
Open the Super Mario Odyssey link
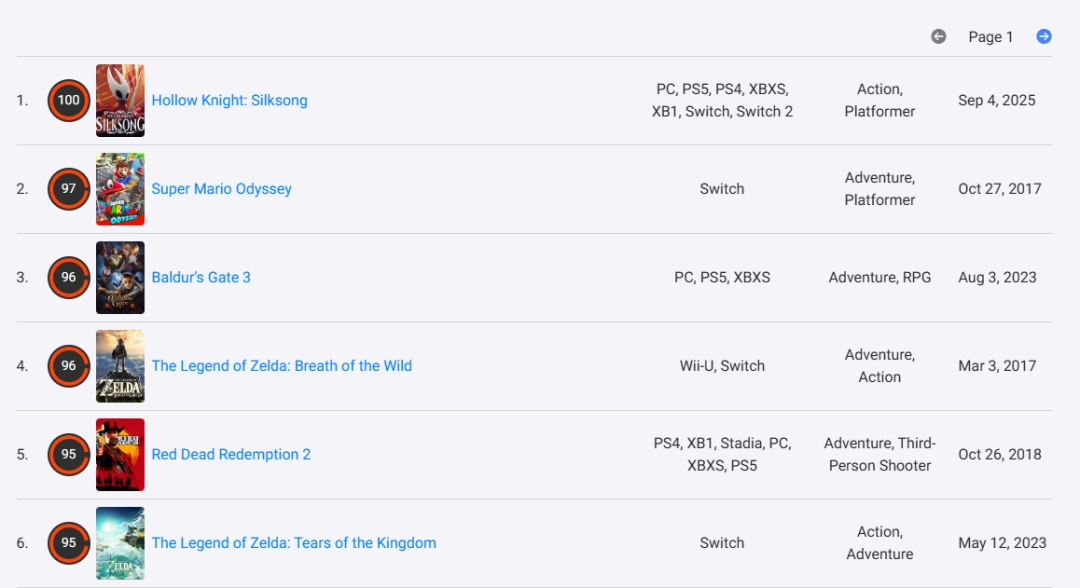[x=221, y=189]
